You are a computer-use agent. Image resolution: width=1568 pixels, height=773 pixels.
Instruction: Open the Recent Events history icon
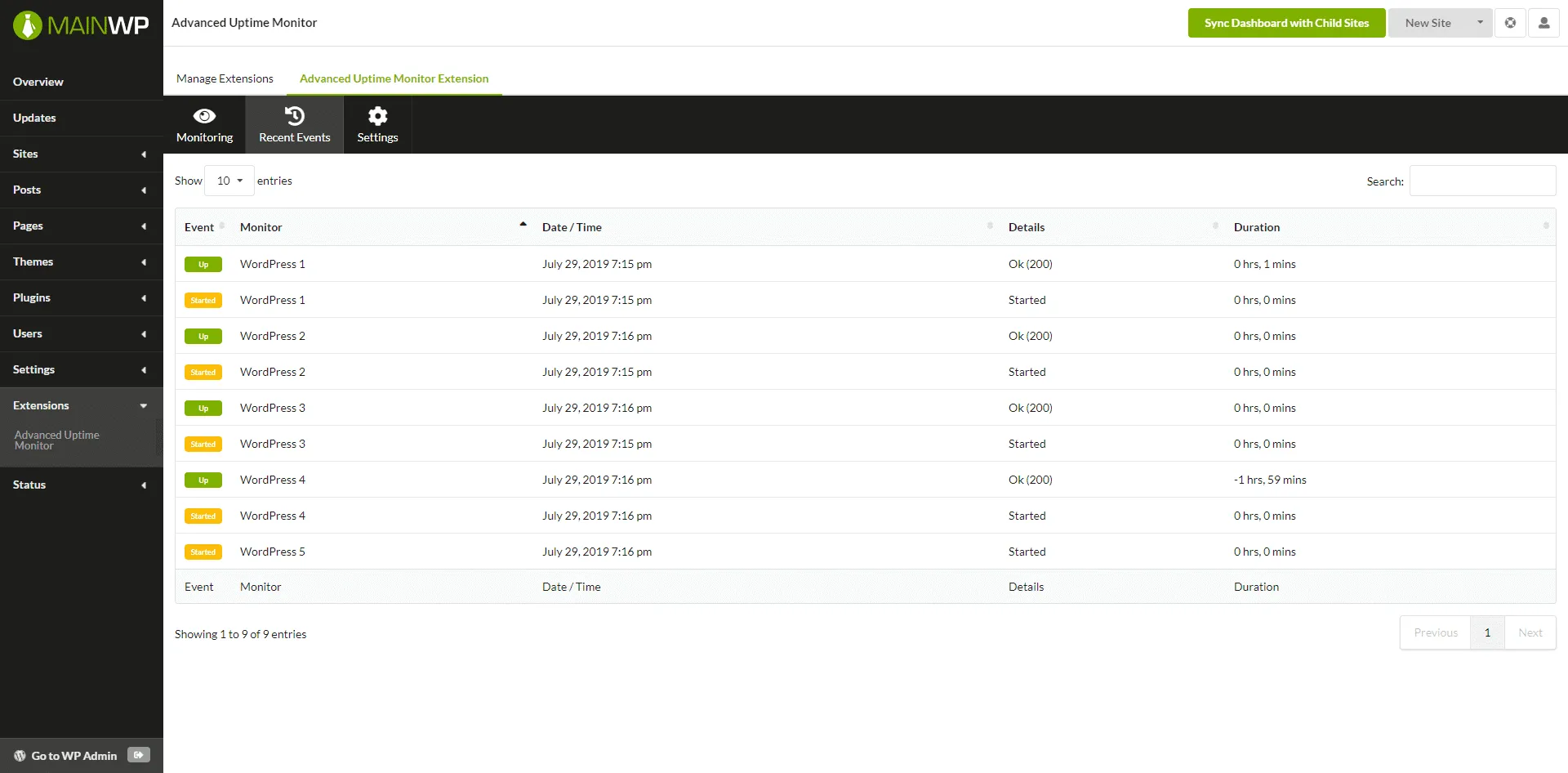tap(294, 115)
